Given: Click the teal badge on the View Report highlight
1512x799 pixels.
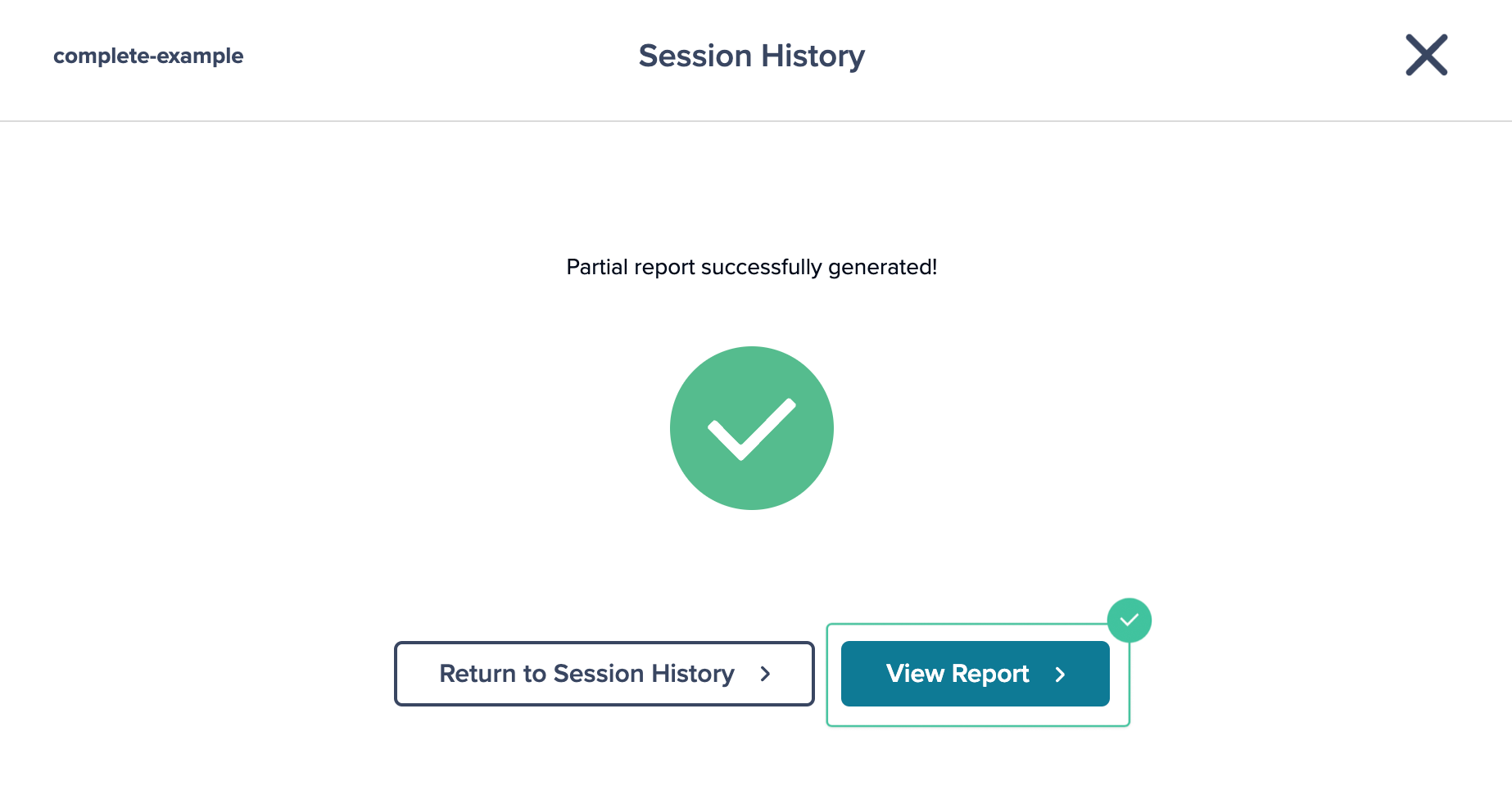Looking at the screenshot, I should click(1129, 621).
